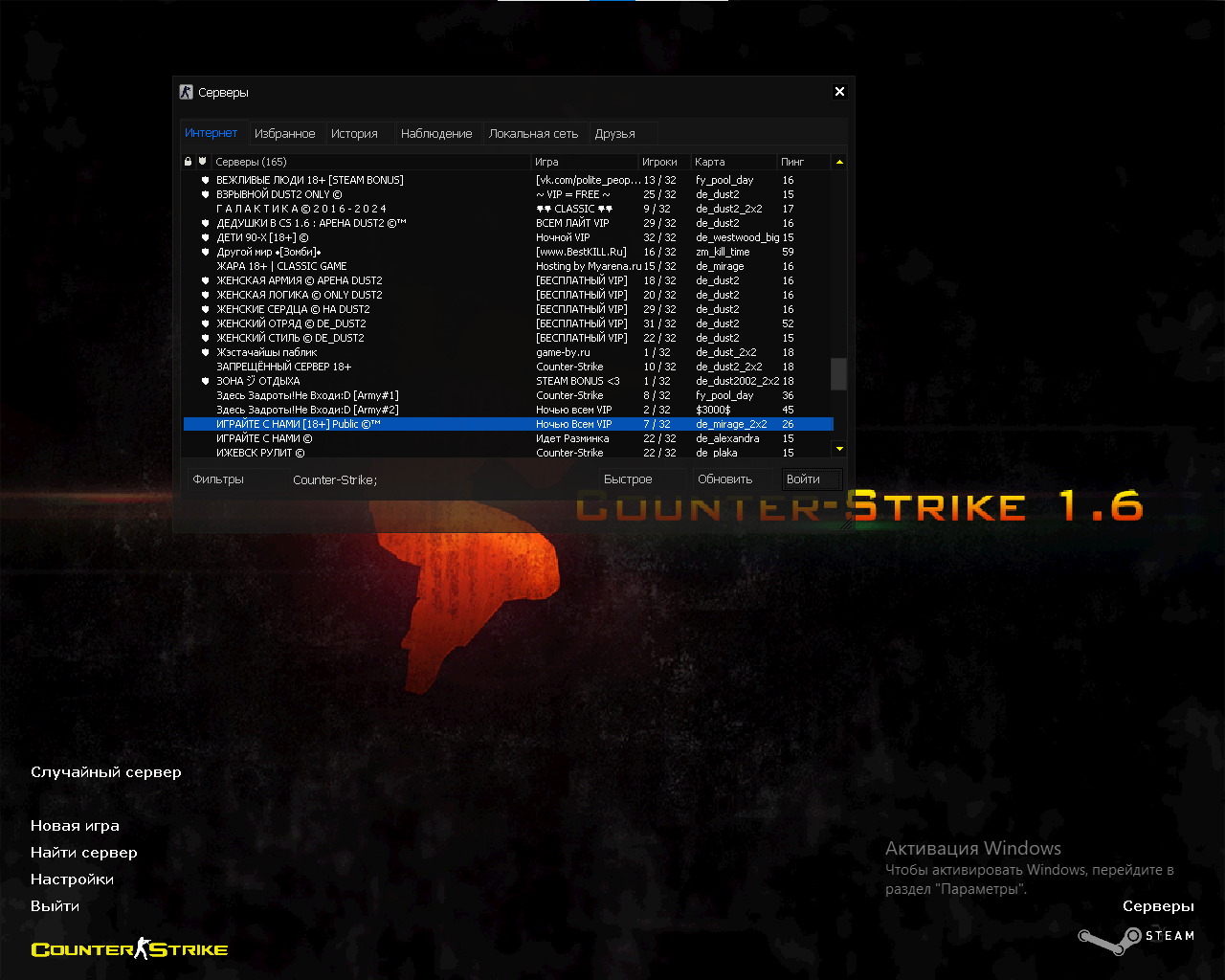Select ИГРАЙТЕ С НАМИ [18+] Public server
1225x980 pixels.
[x=508, y=424]
